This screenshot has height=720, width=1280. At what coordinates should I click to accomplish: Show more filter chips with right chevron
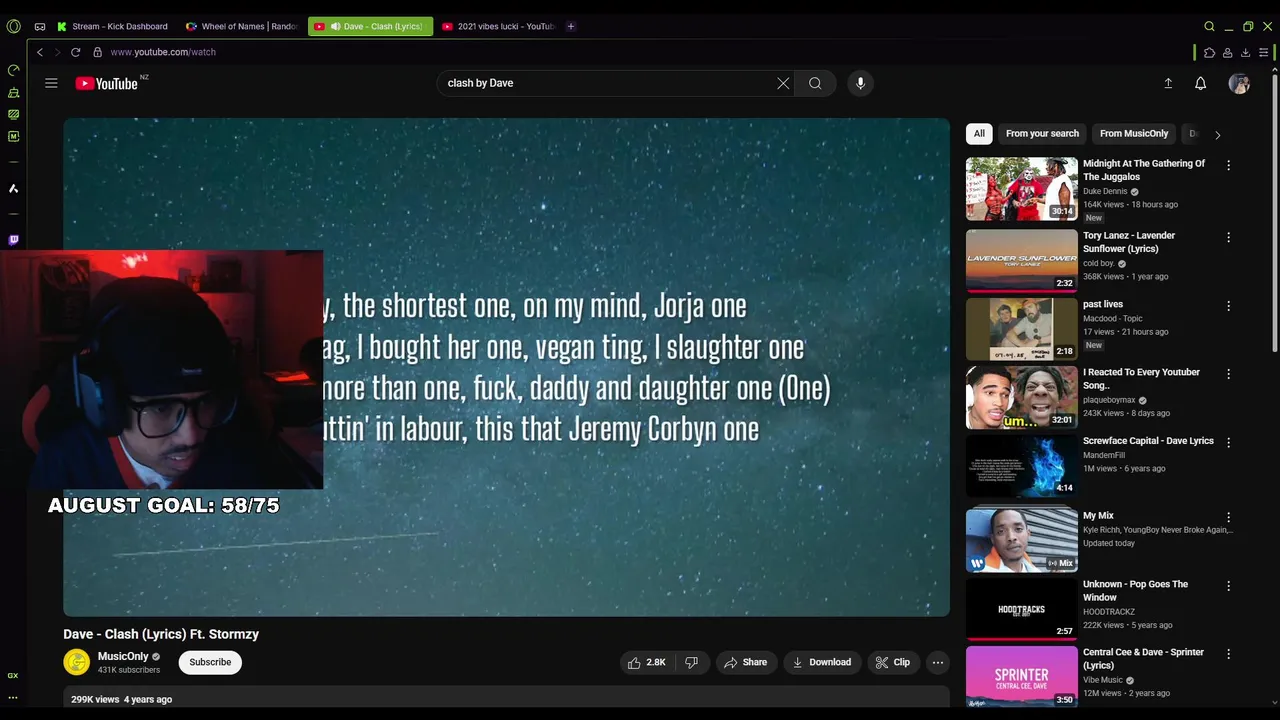pyautogui.click(x=1217, y=134)
